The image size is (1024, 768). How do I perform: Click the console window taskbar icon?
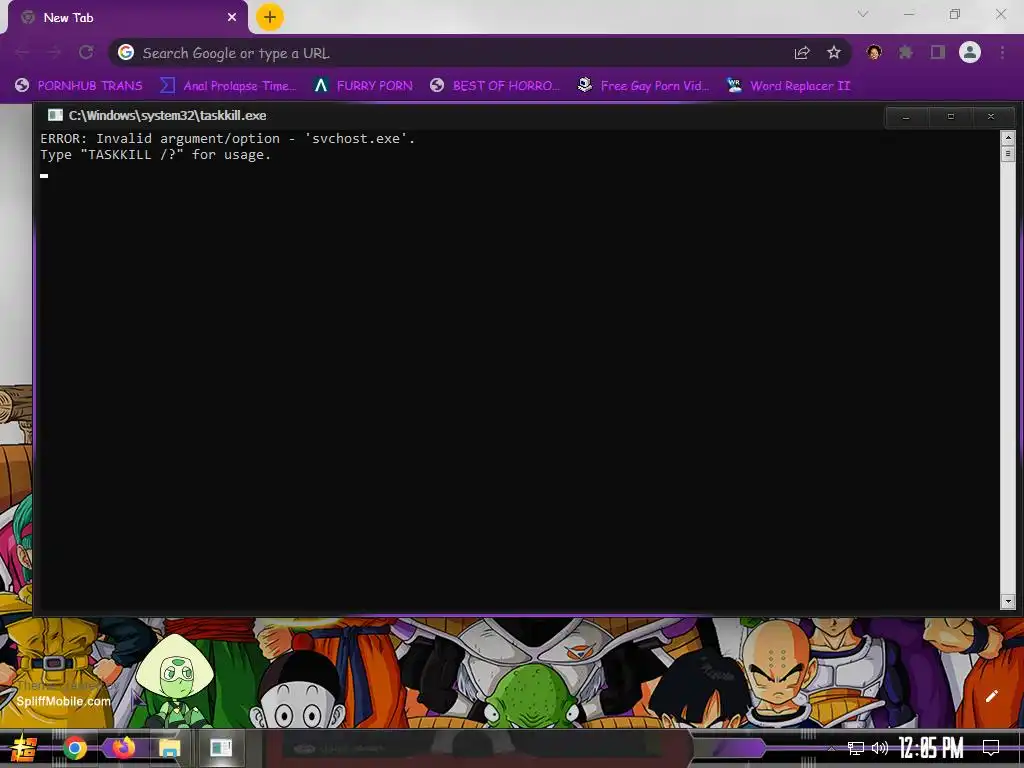[x=221, y=748]
